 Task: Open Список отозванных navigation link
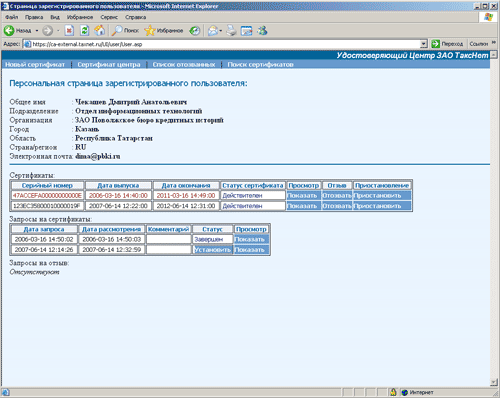click(184, 64)
